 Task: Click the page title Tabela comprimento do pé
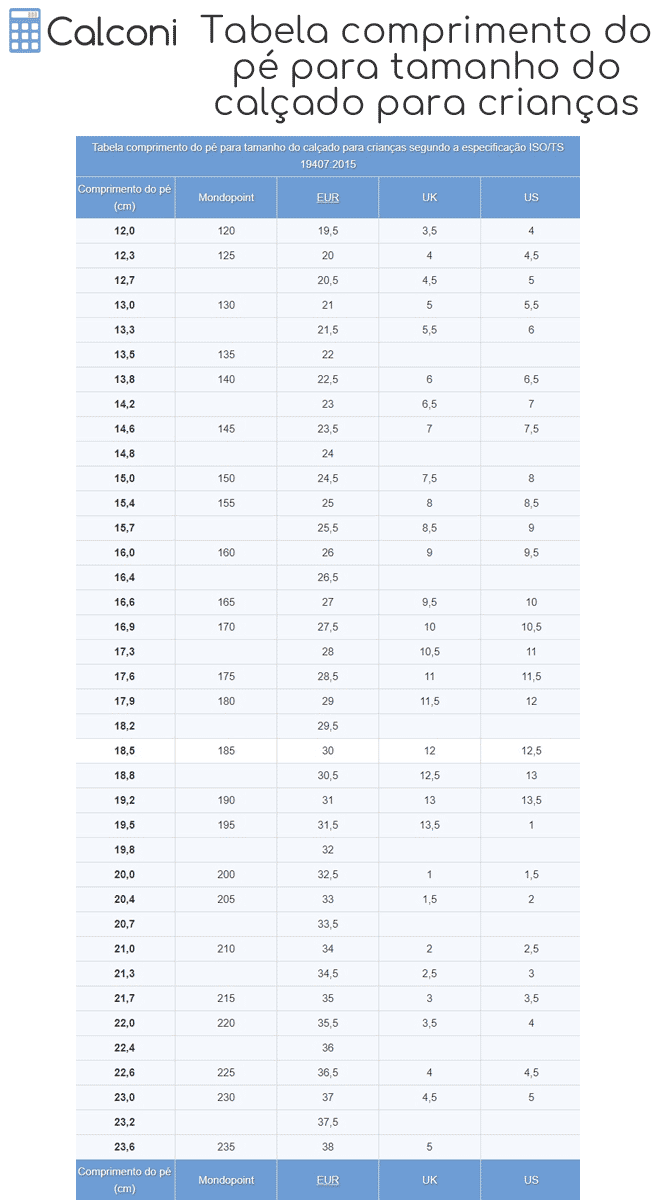pyautogui.click(x=426, y=67)
